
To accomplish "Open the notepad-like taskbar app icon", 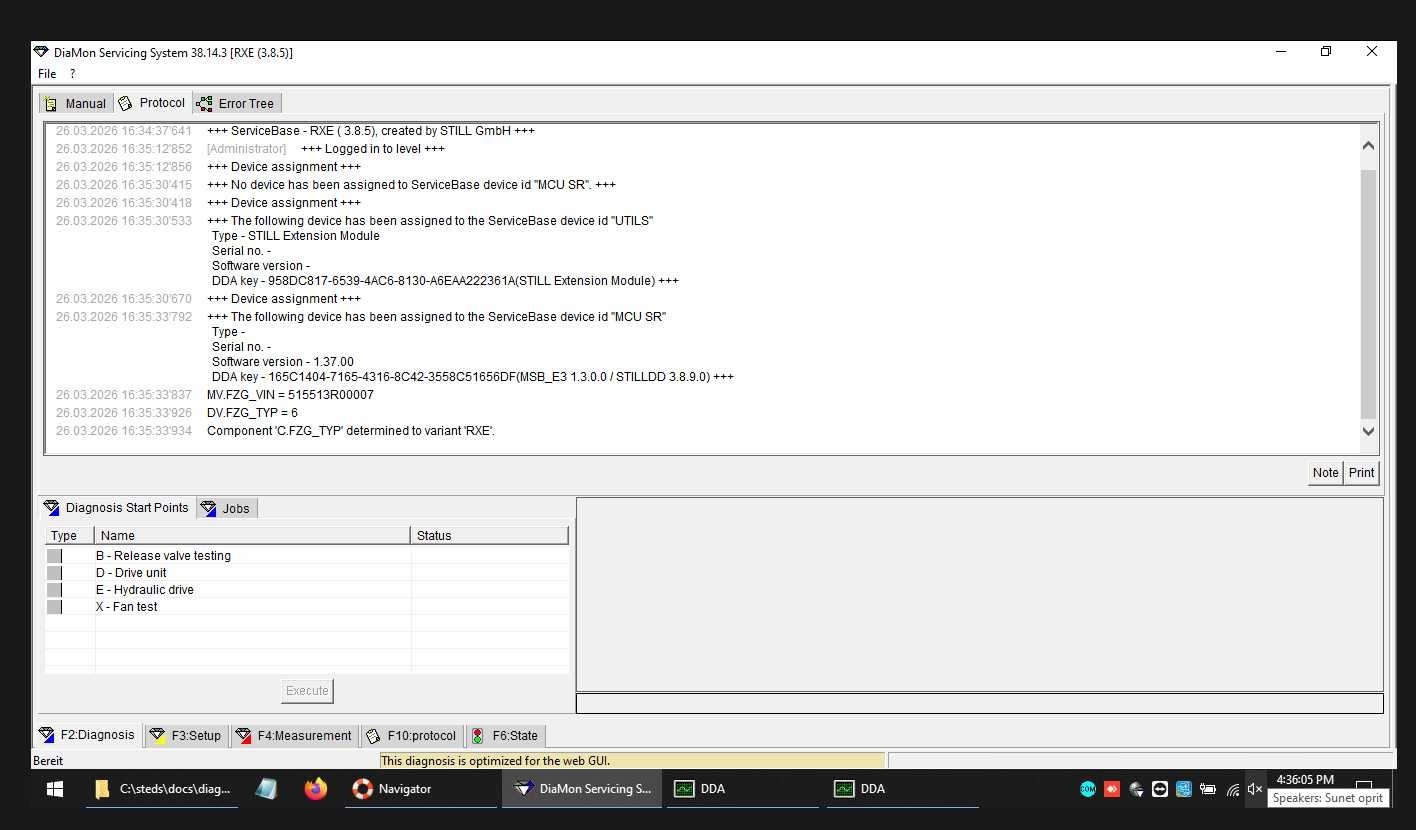I will coord(266,789).
